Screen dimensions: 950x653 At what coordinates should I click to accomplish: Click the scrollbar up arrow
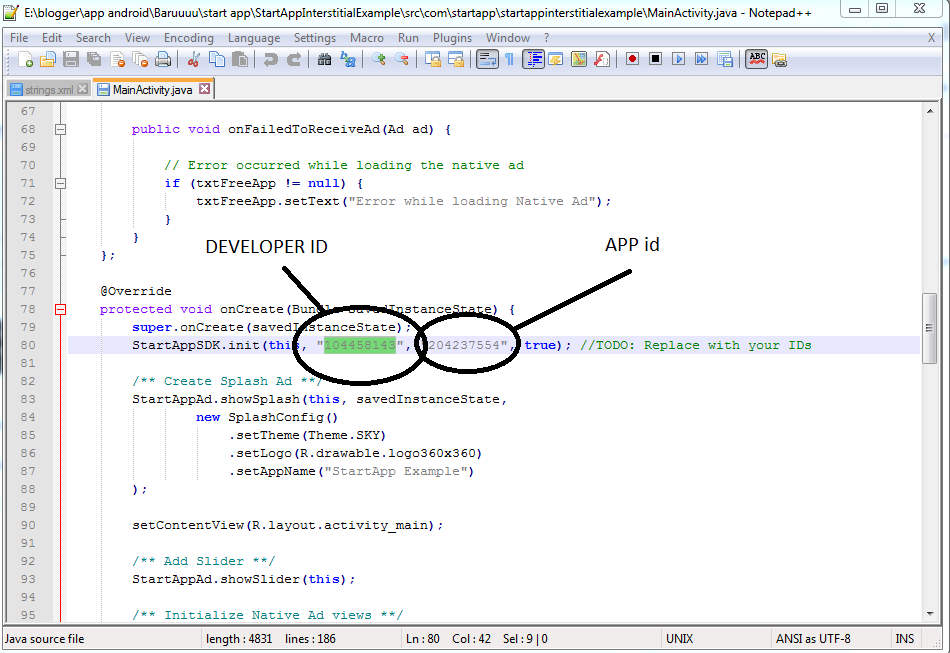pyautogui.click(x=930, y=111)
